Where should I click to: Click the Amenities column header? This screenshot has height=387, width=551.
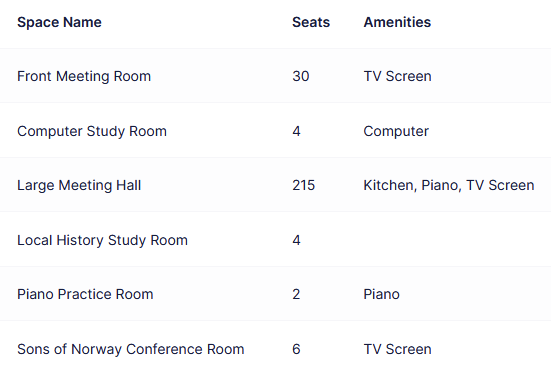(x=397, y=22)
